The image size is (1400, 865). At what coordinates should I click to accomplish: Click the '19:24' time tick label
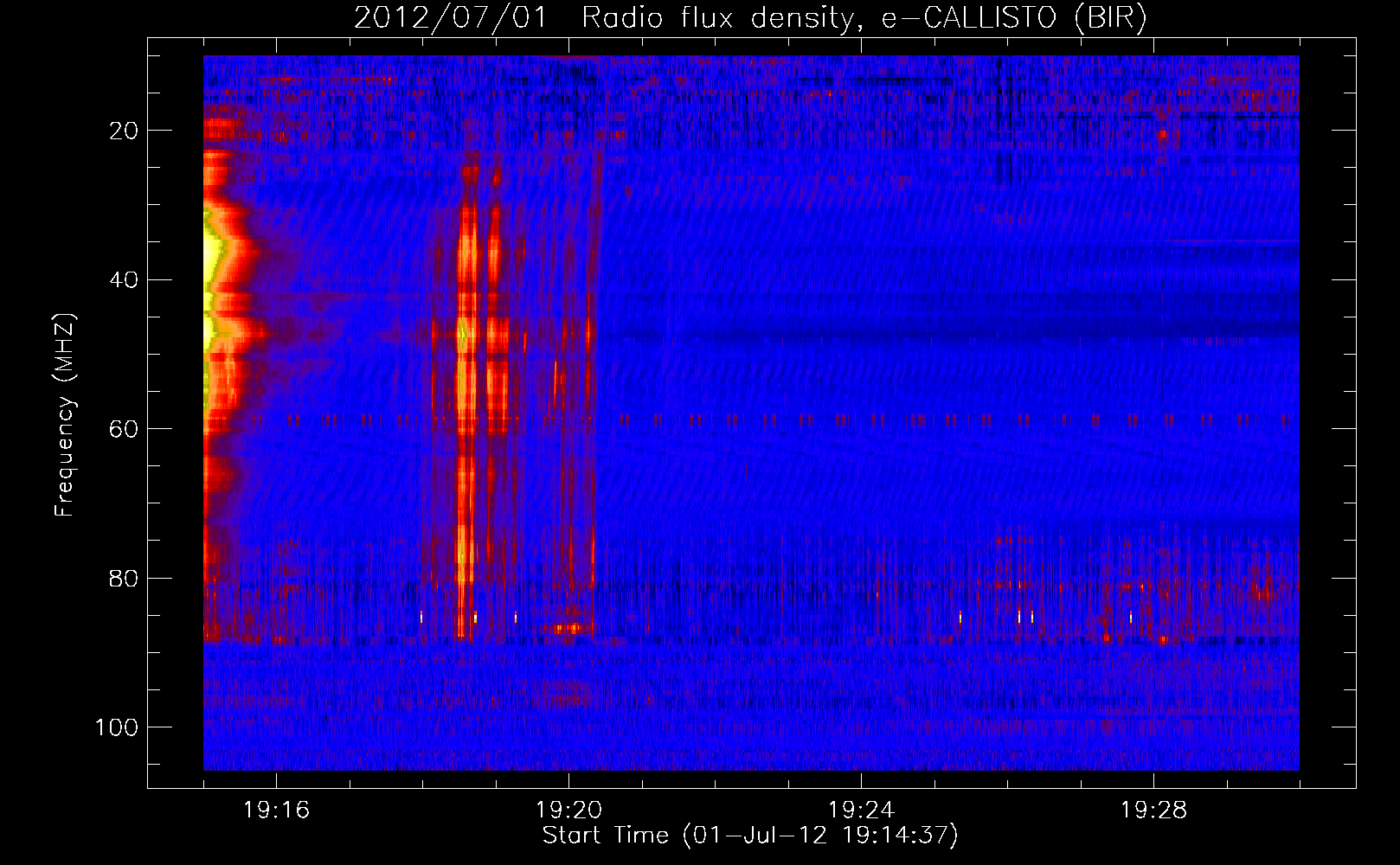[x=861, y=811]
